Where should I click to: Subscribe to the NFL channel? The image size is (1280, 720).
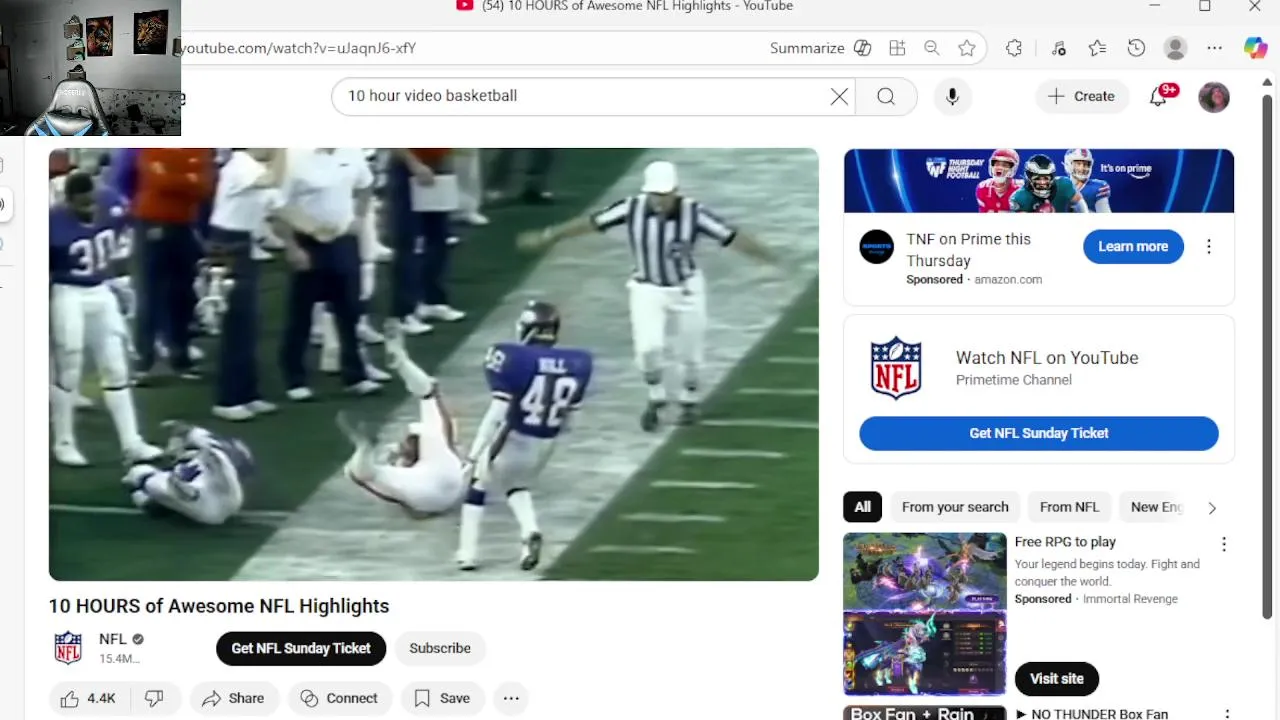pyautogui.click(x=440, y=648)
